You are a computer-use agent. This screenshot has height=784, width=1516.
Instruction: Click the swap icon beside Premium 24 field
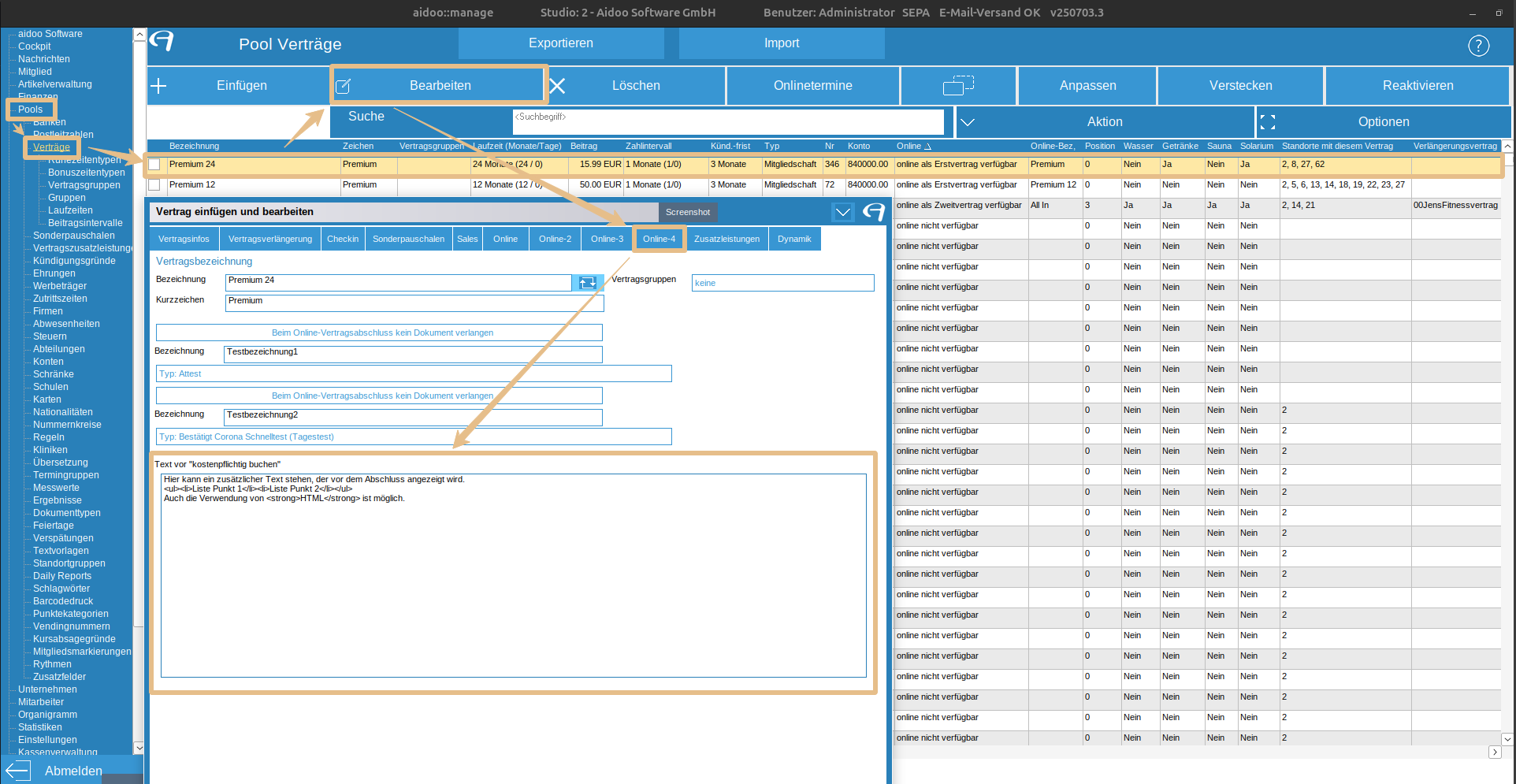pyautogui.click(x=587, y=283)
